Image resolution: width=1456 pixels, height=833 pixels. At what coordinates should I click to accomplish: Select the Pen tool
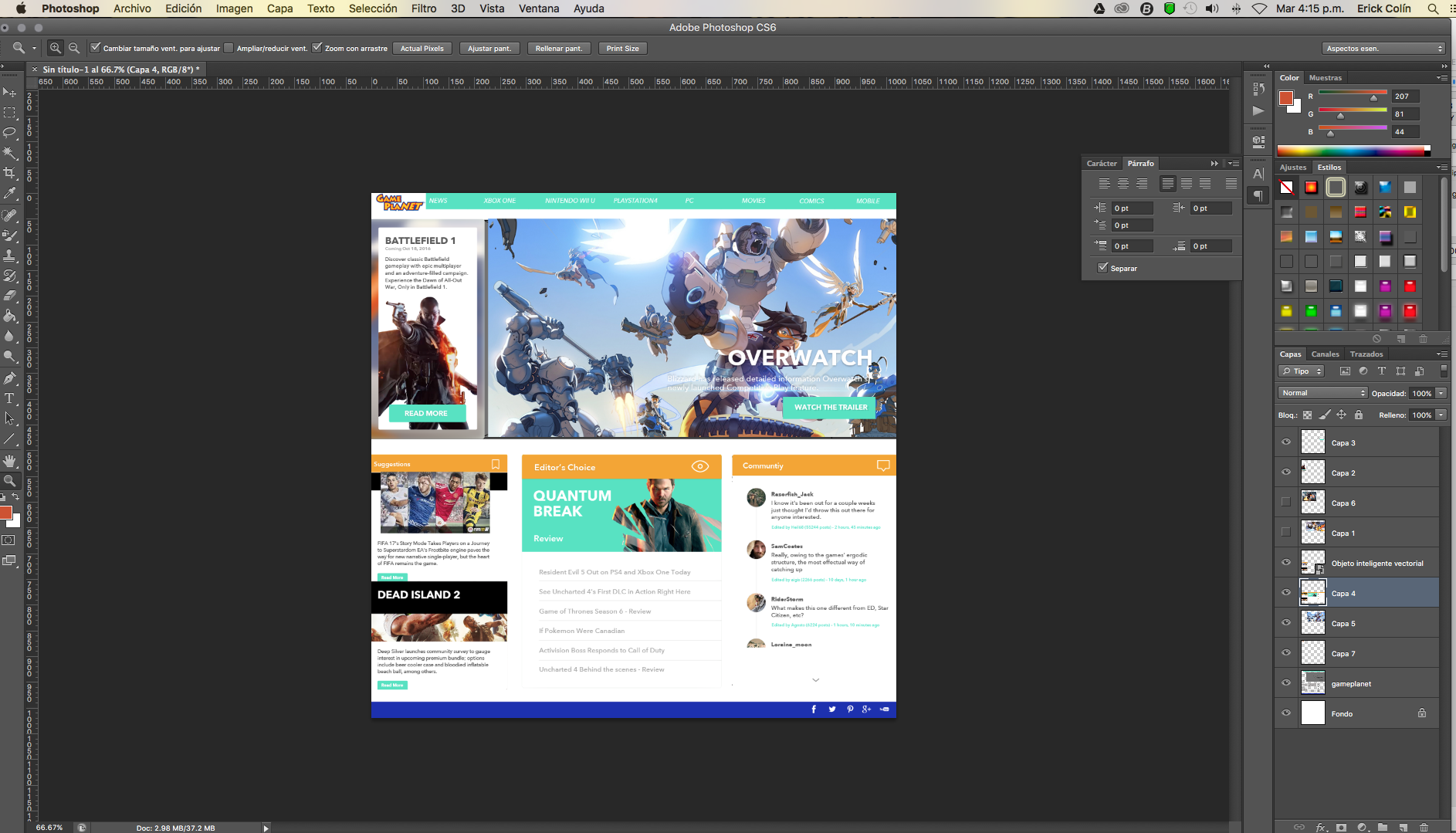pos(10,378)
